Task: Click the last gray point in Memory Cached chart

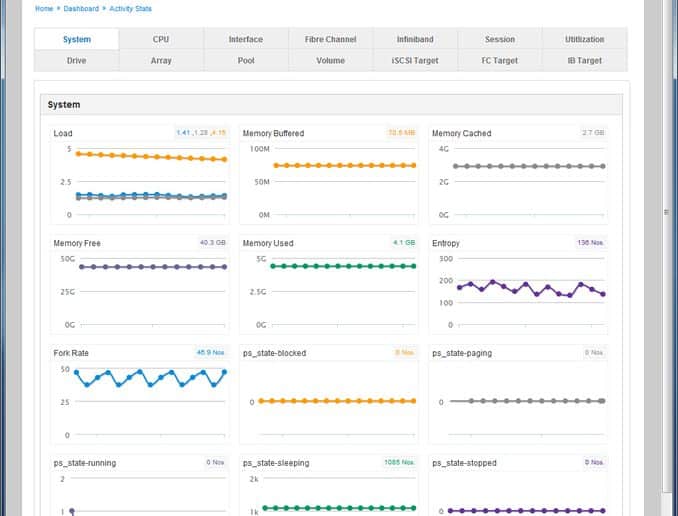Action: (603, 166)
